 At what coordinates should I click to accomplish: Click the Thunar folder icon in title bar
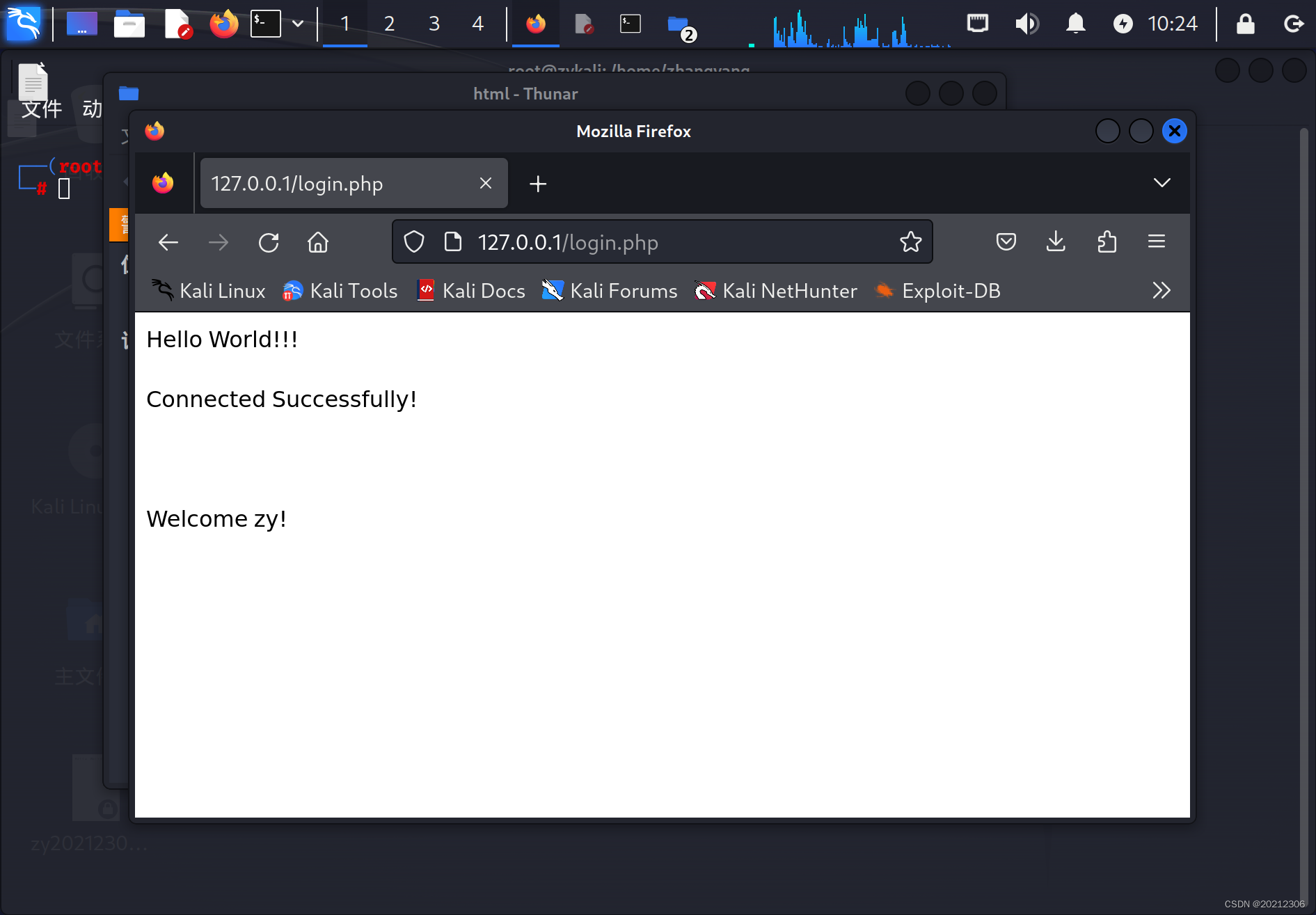pyautogui.click(x=129, y=93)
